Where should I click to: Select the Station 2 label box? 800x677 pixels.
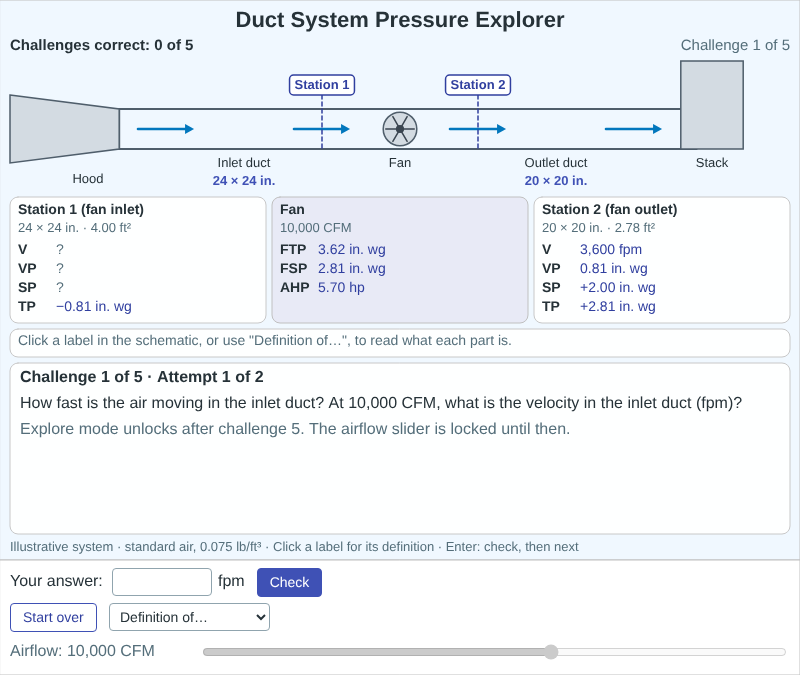click(x=478, y=85)
